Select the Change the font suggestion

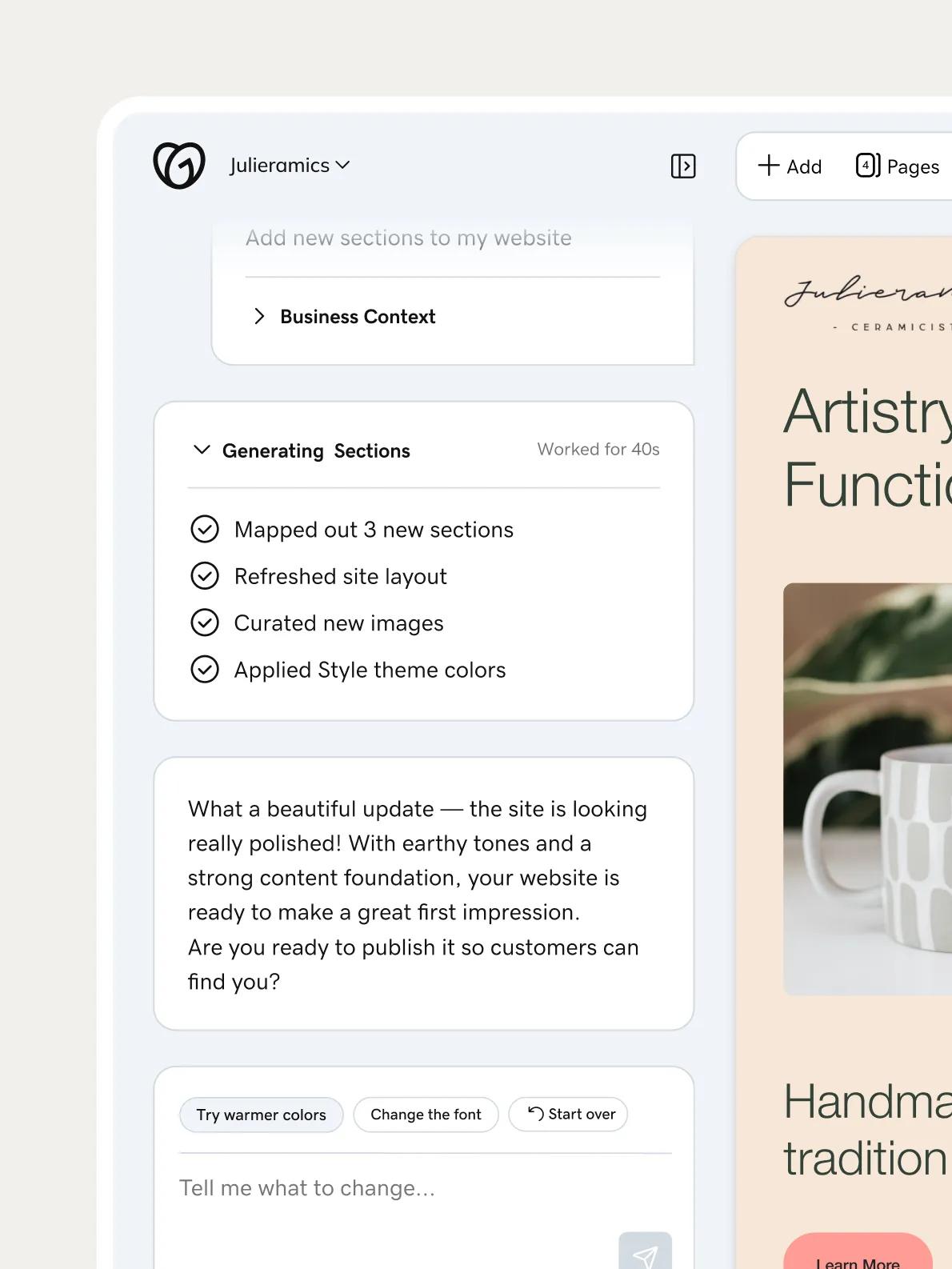point(426,1114)
